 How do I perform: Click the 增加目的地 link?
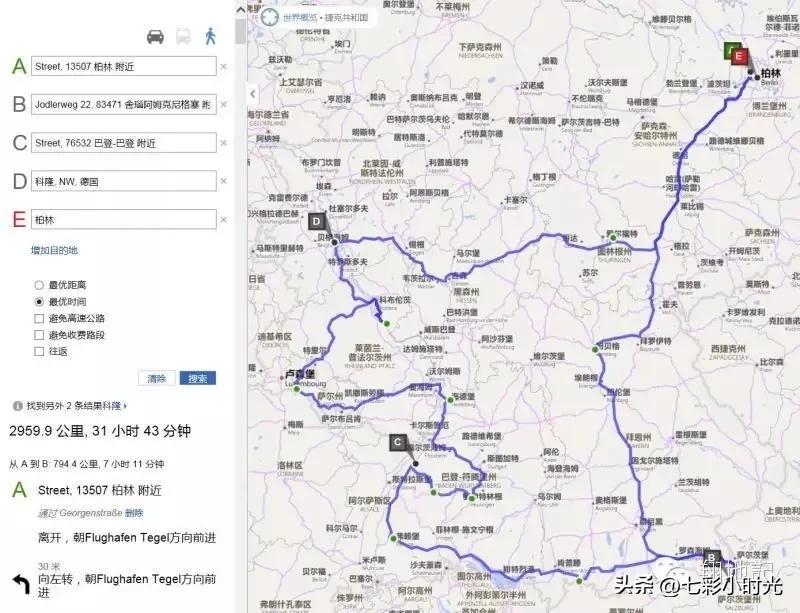pyautogui.click(x=54, y=250)
